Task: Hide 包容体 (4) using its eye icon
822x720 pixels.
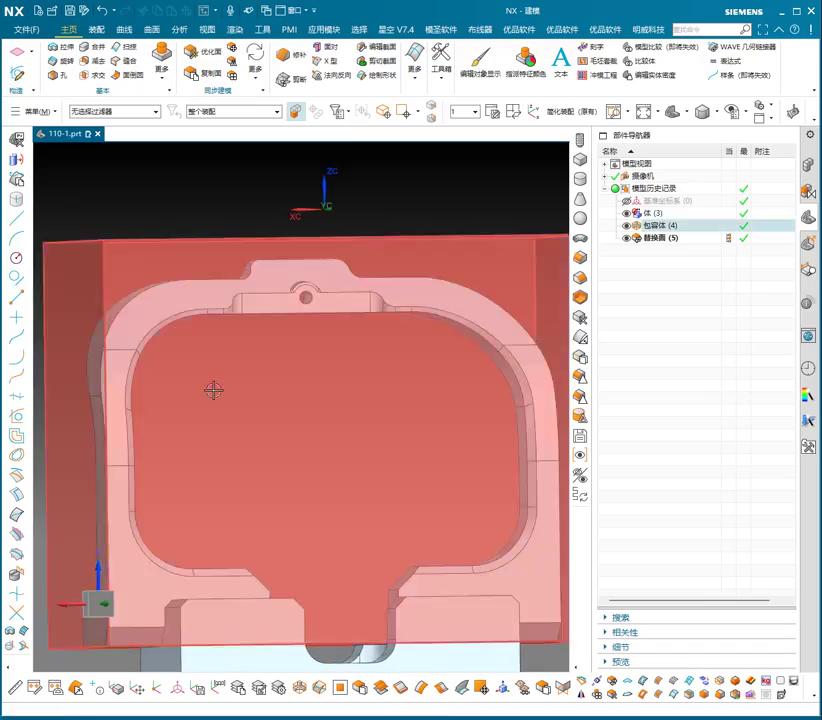Action: click(x=627, y=226)
